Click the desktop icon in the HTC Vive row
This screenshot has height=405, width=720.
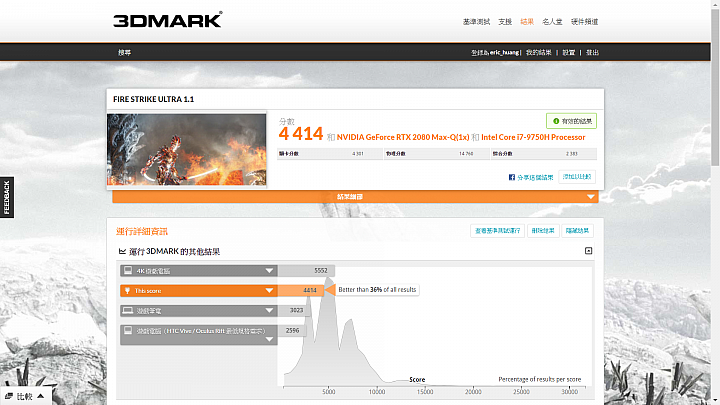[128, 330]
